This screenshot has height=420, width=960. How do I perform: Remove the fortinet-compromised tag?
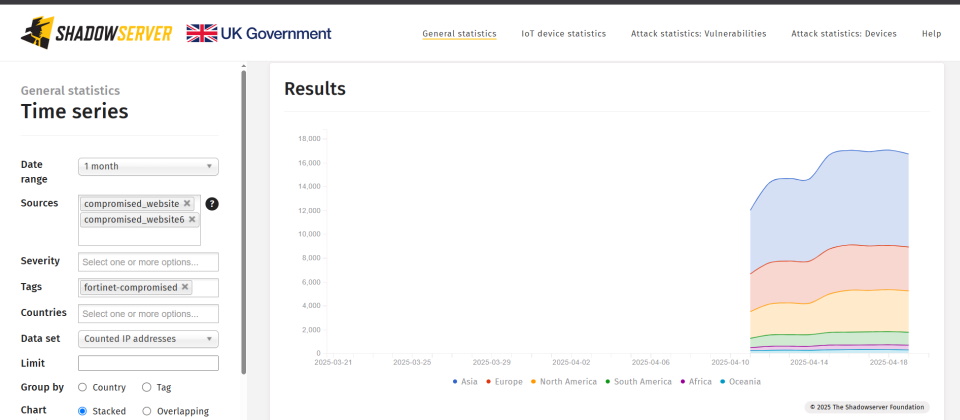click(184, 287)
